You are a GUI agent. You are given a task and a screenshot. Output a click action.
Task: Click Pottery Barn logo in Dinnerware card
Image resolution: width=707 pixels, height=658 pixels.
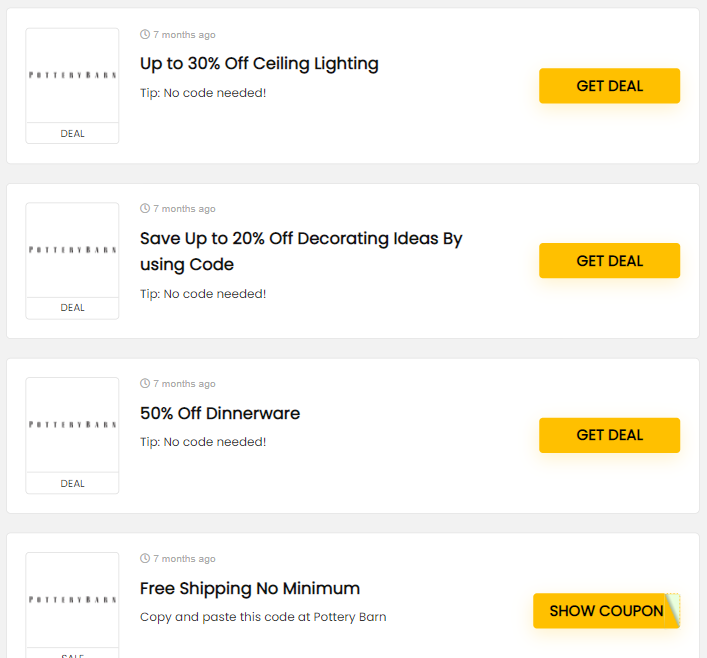pyautogui.click(x=72, y=425)
